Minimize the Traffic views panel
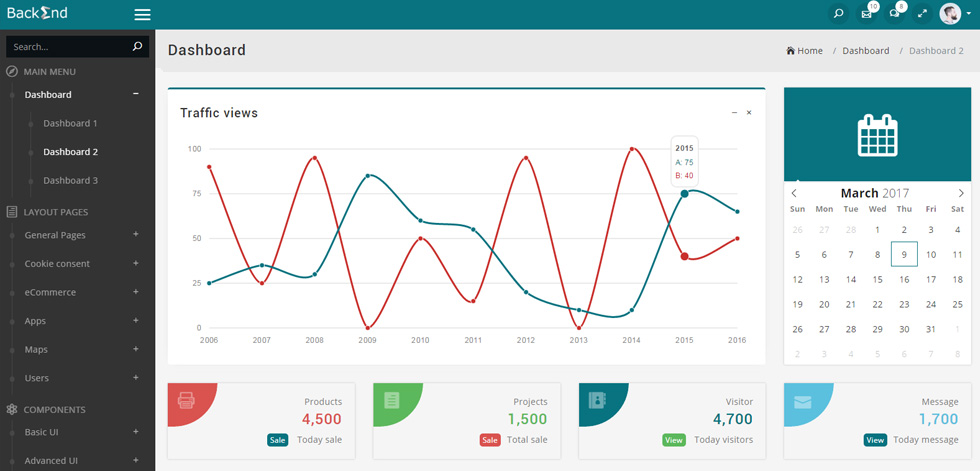 [x=734, y=112]
